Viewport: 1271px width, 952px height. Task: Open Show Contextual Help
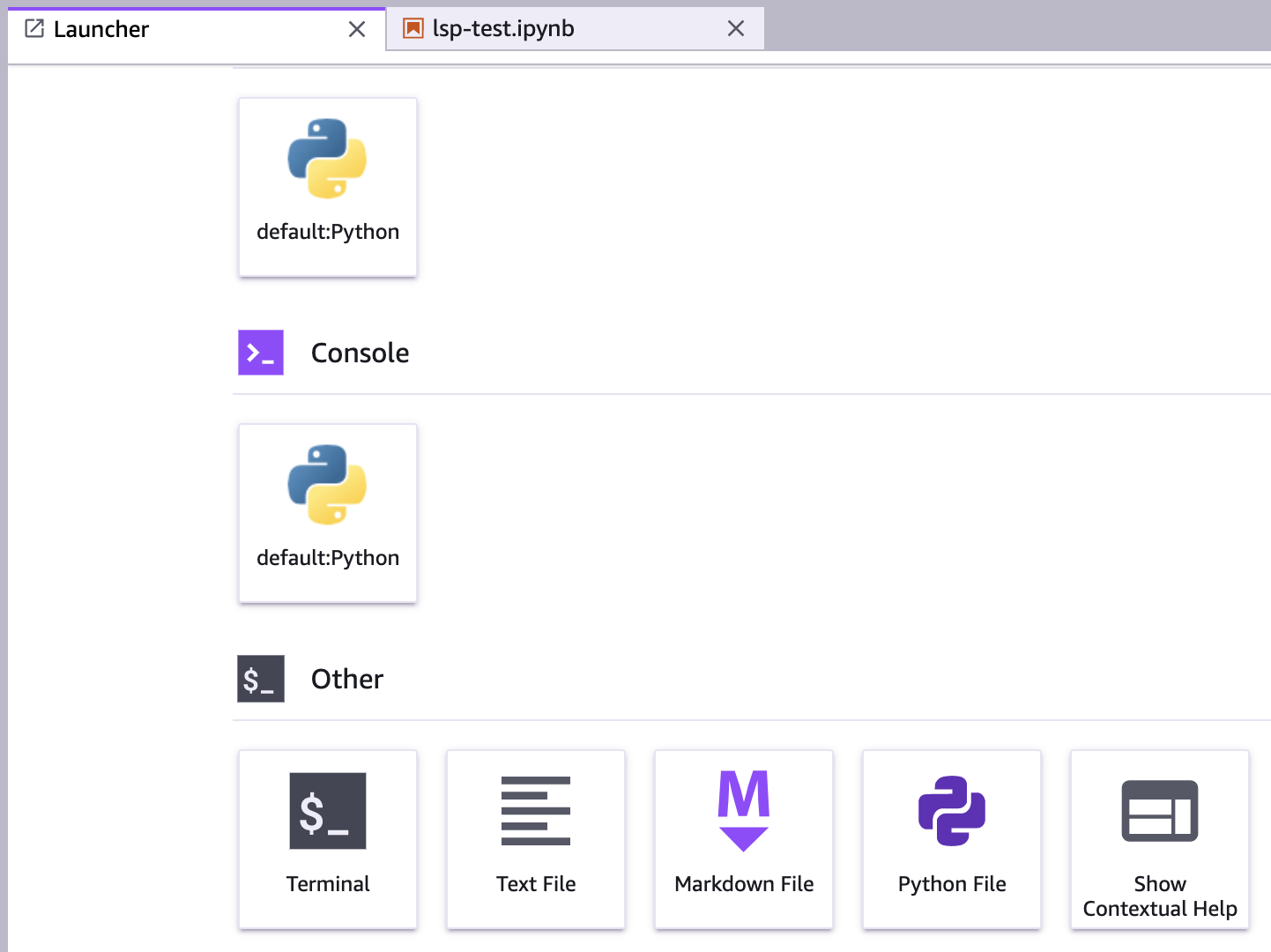click(x=1159, y=839)
